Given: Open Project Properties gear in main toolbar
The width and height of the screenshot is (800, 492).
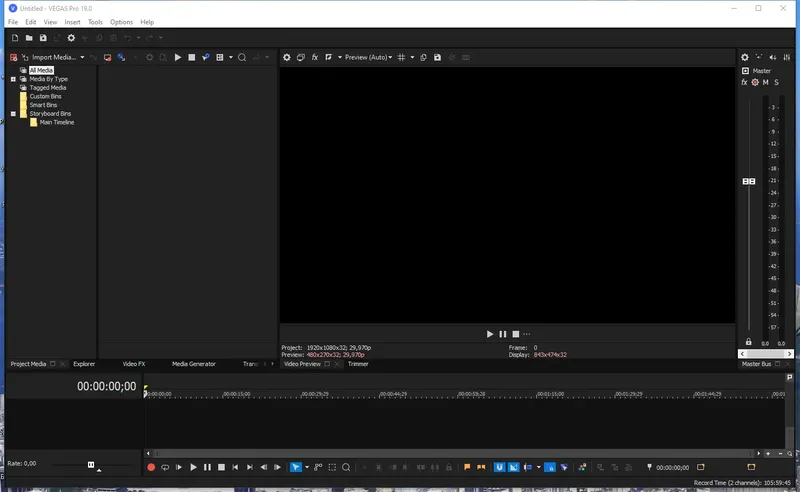Looking at the screenshot, I should point(71,38).
